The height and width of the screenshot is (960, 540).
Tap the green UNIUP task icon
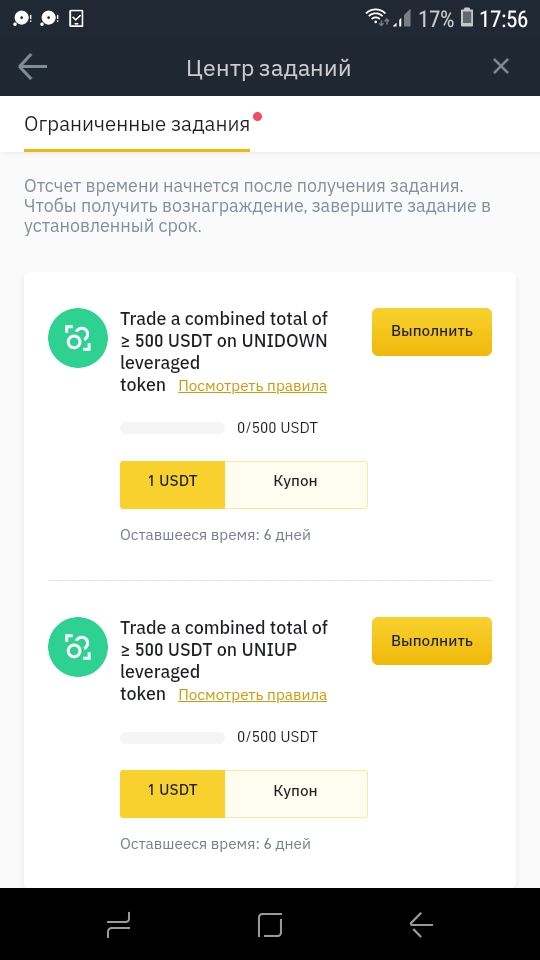click(78, 647)
